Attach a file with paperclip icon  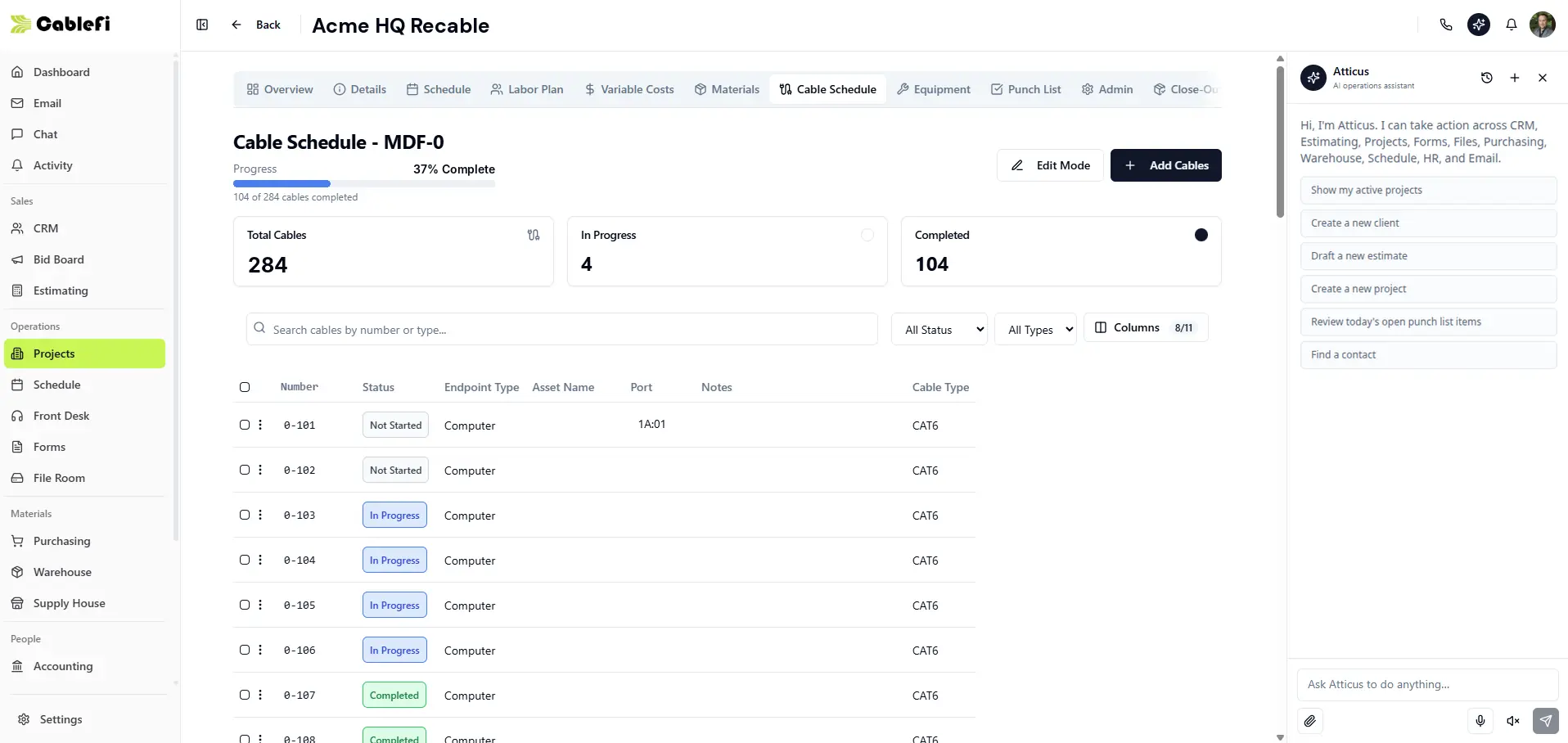click(x=1310, y=721)
